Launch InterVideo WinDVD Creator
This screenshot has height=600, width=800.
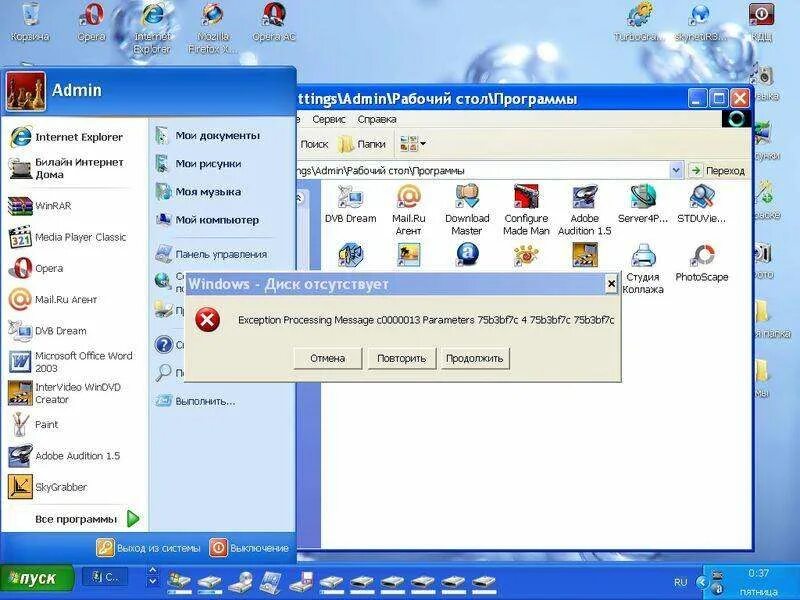[65, 393]
